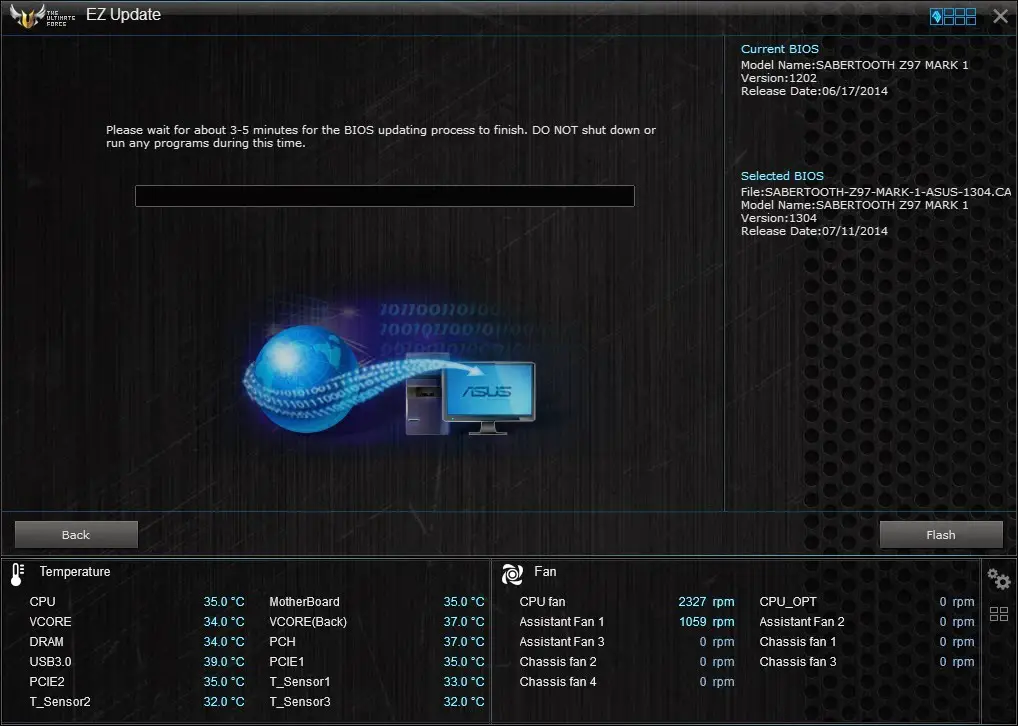Viewport: 1018px width, 726px height.
Task: Open the AI Suite main menu grid icon
Action: point(952,16)
